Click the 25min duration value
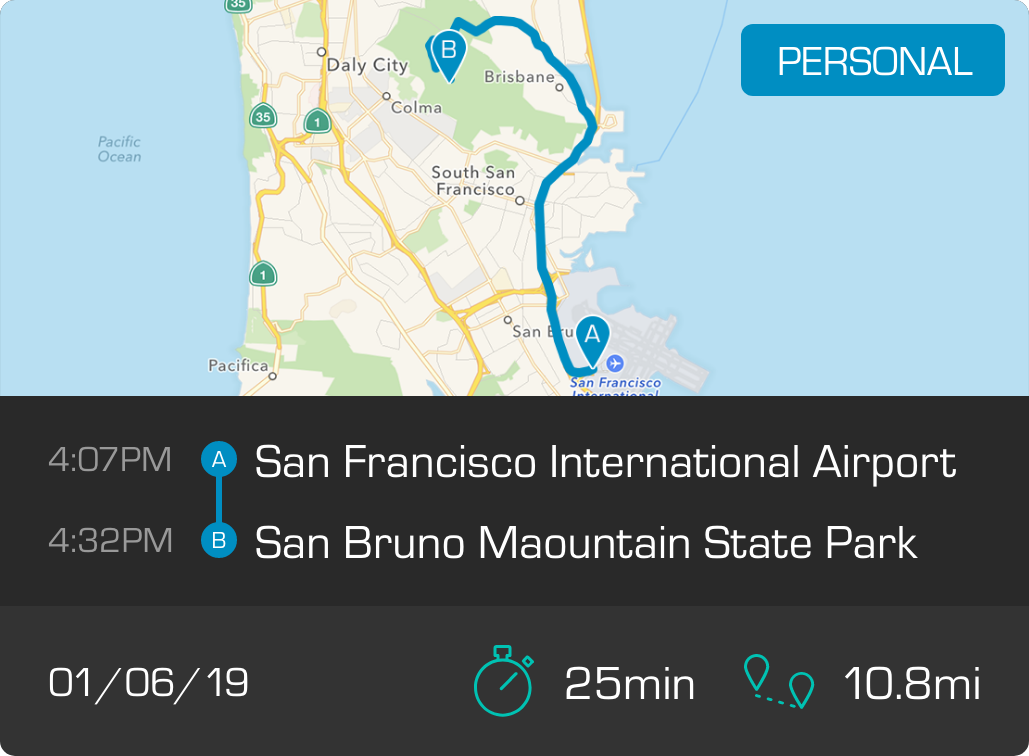This screenshot has width=1029, height=756. (629, 684)
